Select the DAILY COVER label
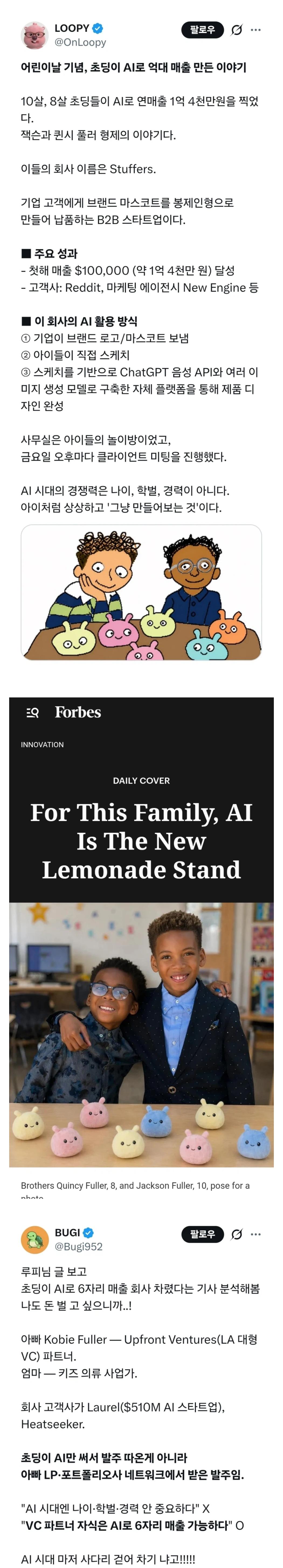 coord(141,780)
